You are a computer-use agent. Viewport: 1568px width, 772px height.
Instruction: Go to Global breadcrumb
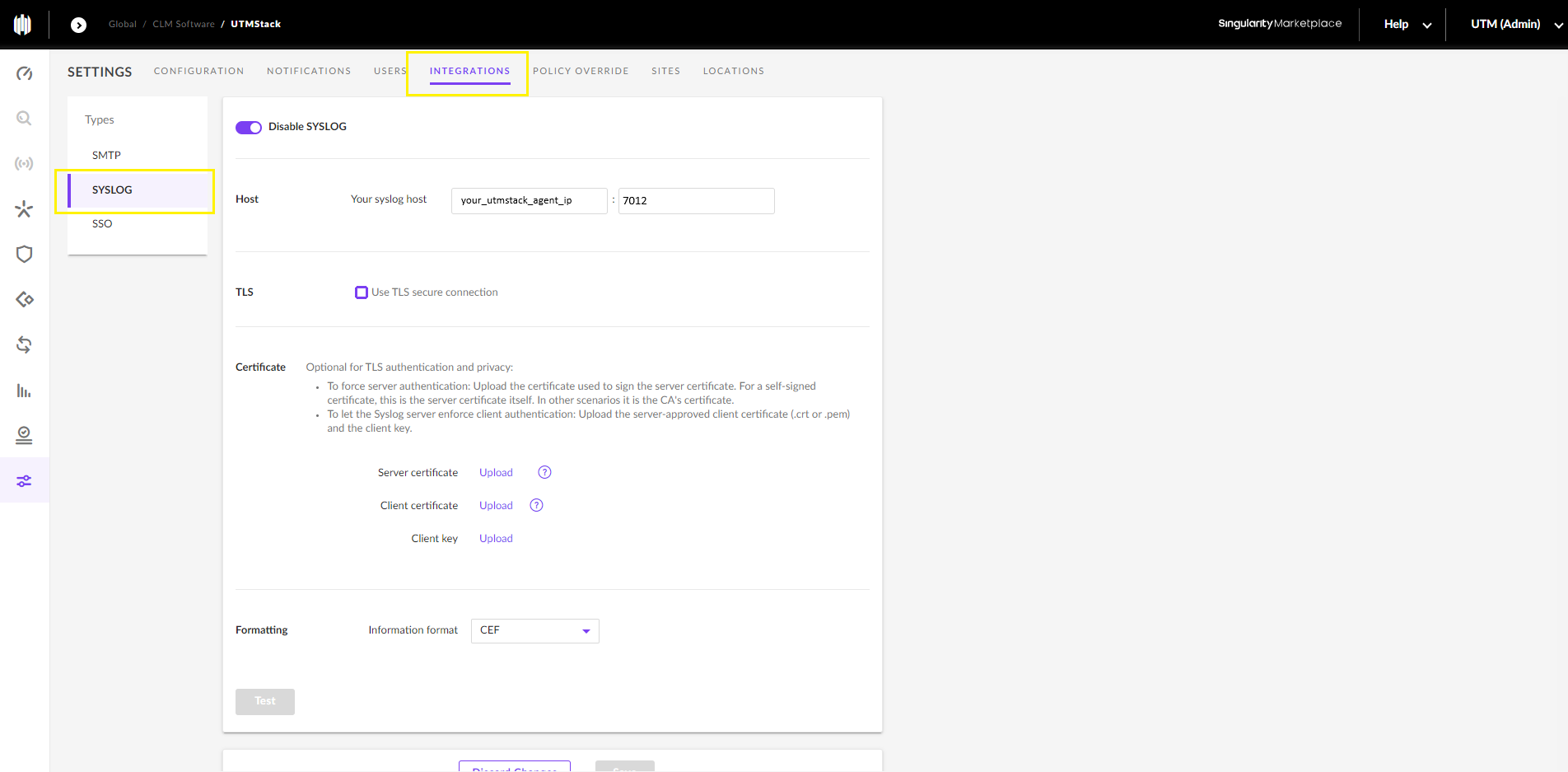(123, 25)
